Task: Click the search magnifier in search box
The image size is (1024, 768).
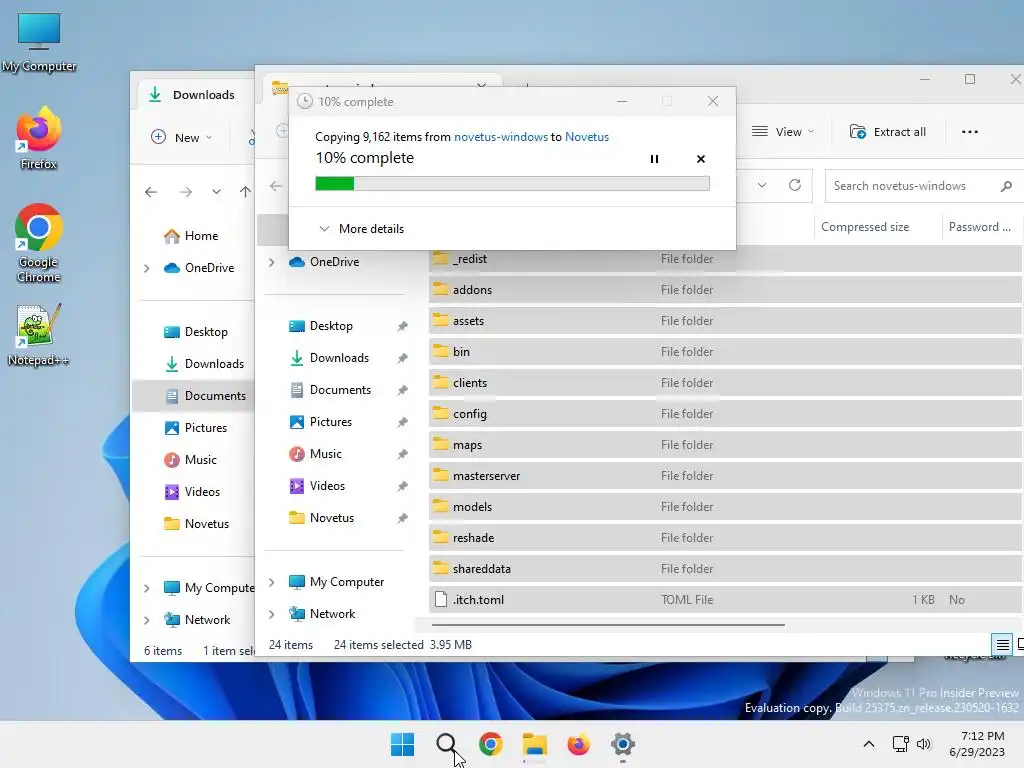Action: [x=1006, y=186]
